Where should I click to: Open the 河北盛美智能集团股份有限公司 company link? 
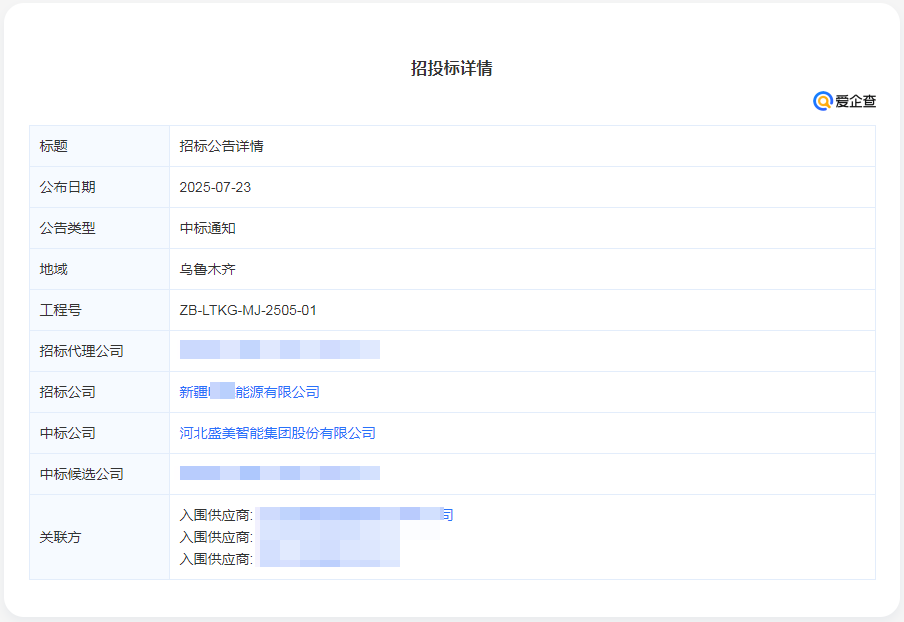[277, 433]
